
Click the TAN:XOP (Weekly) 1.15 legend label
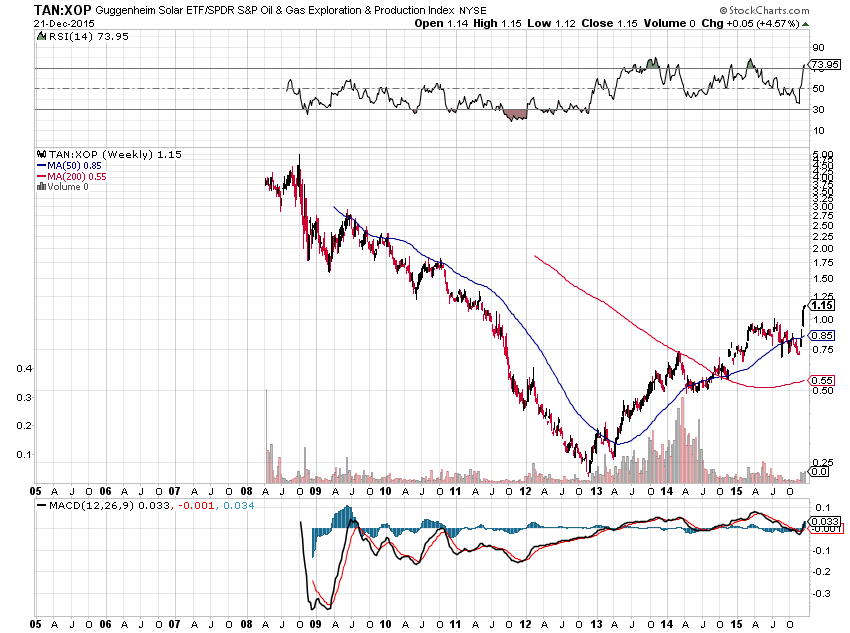click(115, 154)
